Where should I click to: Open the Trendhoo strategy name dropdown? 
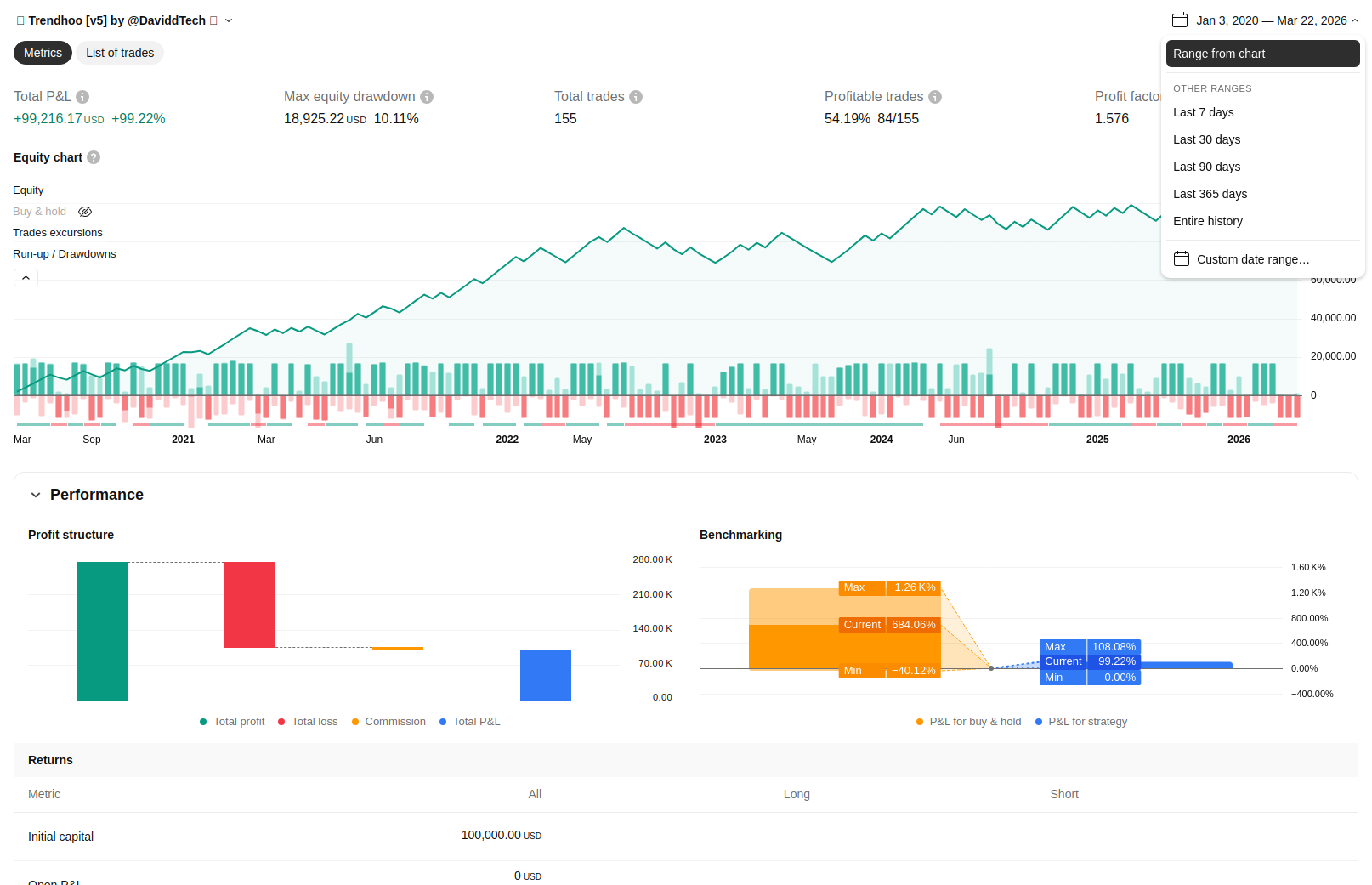pyautogui.click(x=228, y=20)
